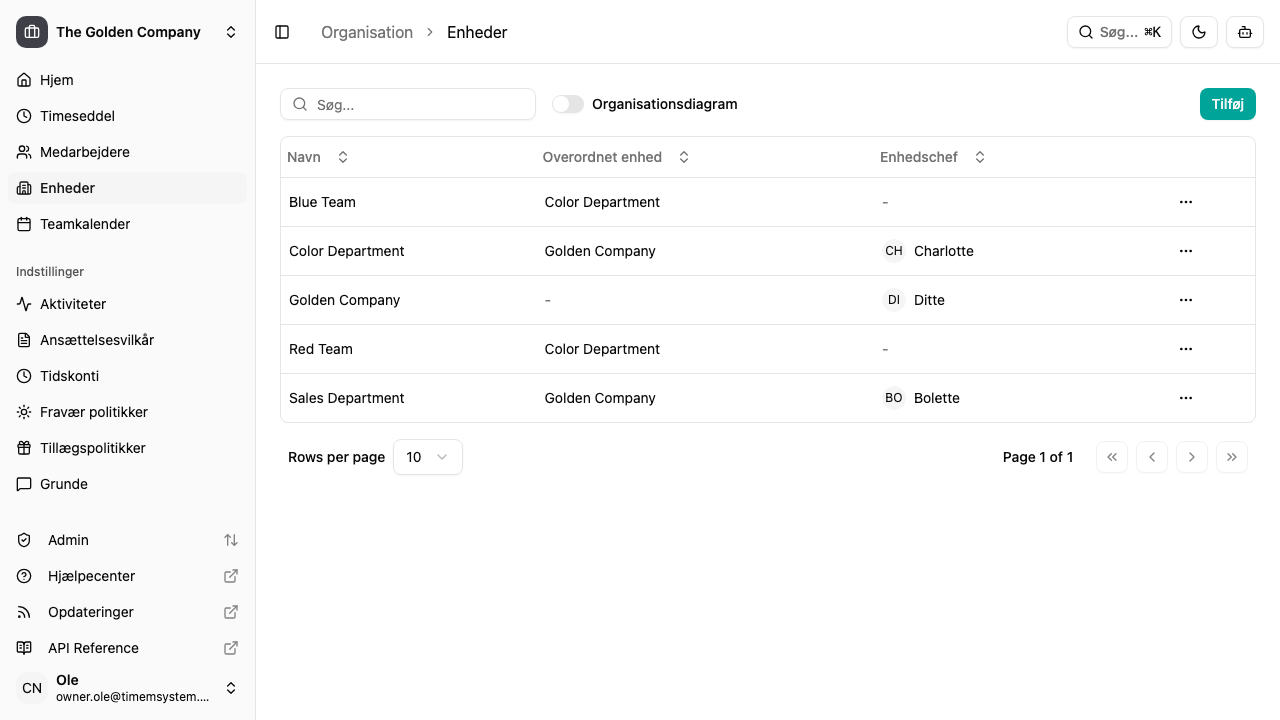Navigate to Organisation via the breadcrumb
This screenshot has width=1280, height=720.
(367, 32)
